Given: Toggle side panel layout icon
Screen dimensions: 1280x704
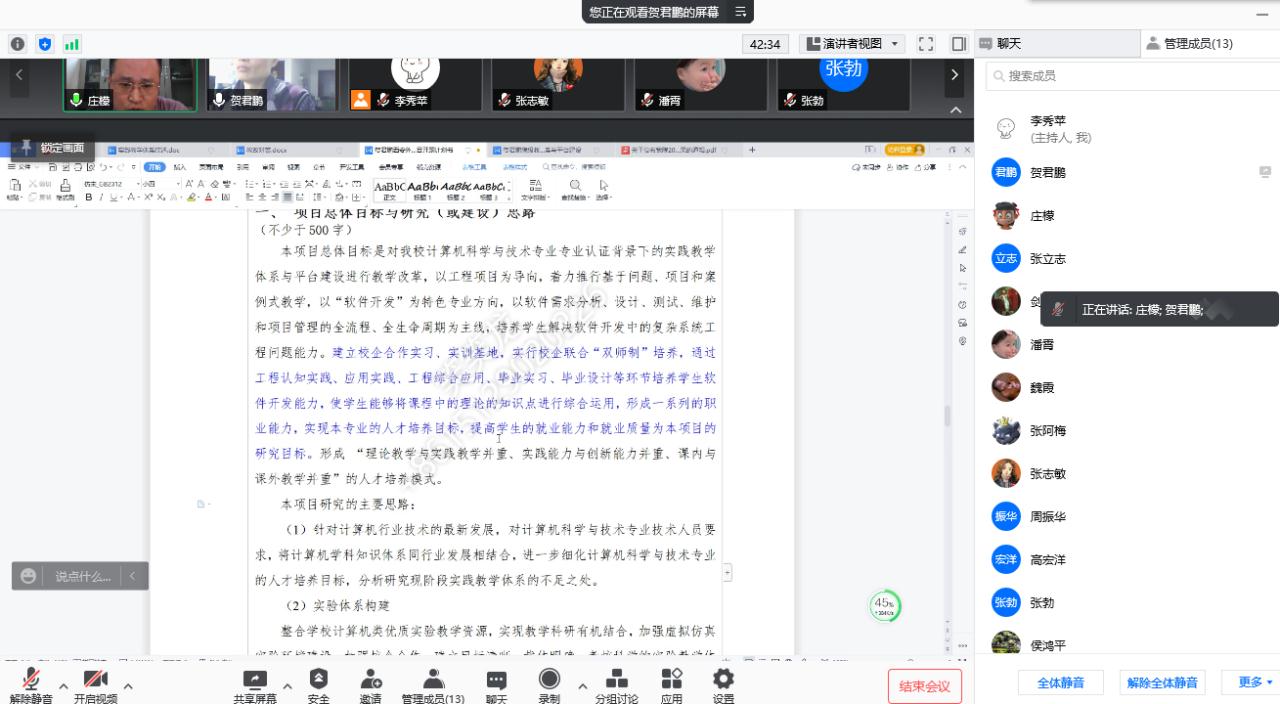Looking at the screenshot, I should tap(959, 44).
